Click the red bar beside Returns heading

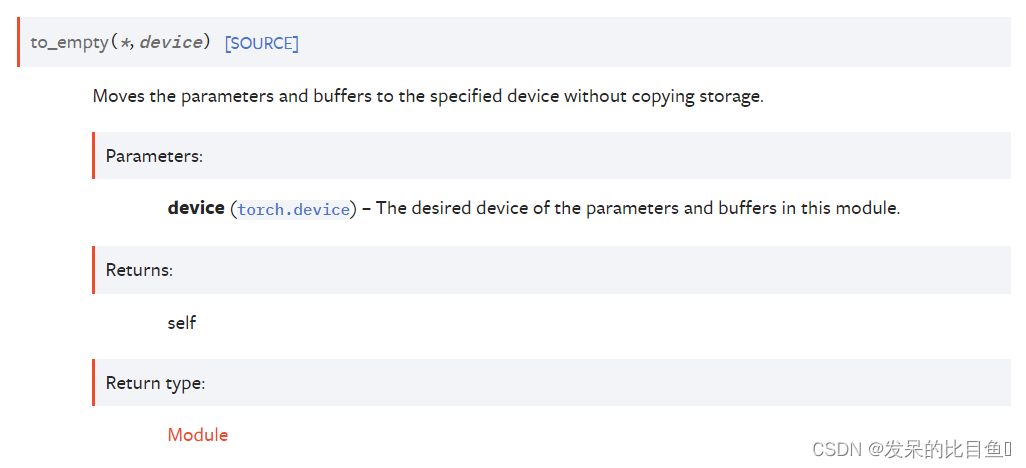click(94, 270)
